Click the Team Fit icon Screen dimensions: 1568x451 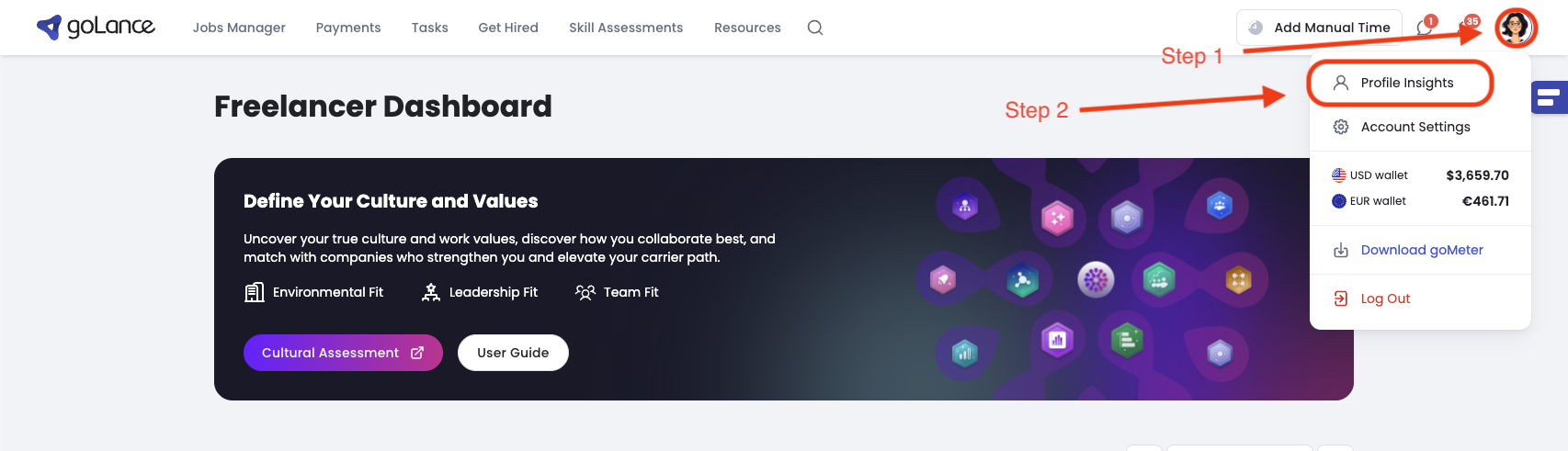pyautogui.click(x=585, y=292)
